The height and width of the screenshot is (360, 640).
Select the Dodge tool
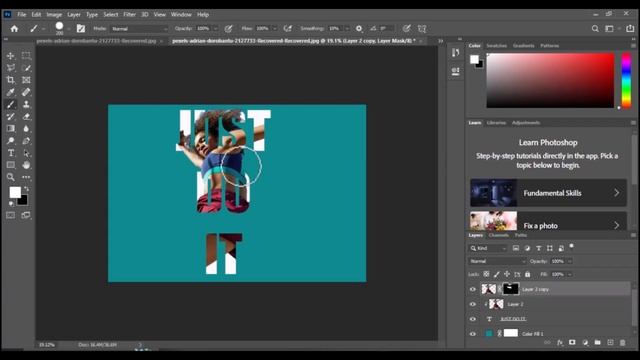pos(11,141)
